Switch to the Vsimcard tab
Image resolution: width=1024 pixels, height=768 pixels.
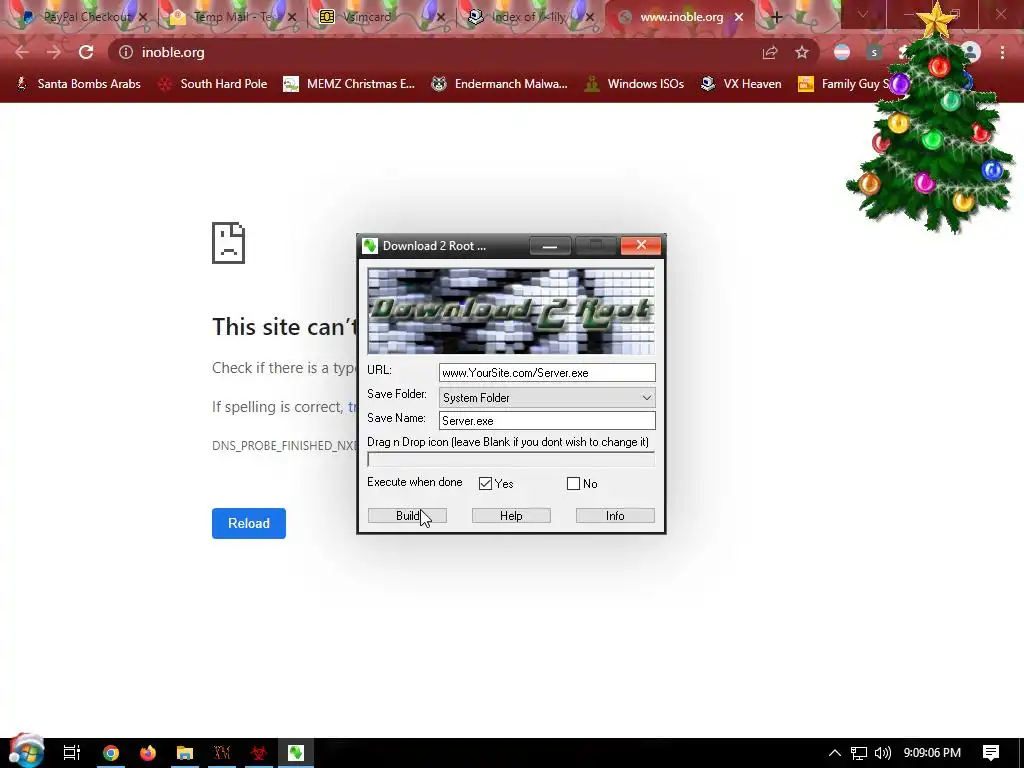pyautogui.click(x=379, y=18)
